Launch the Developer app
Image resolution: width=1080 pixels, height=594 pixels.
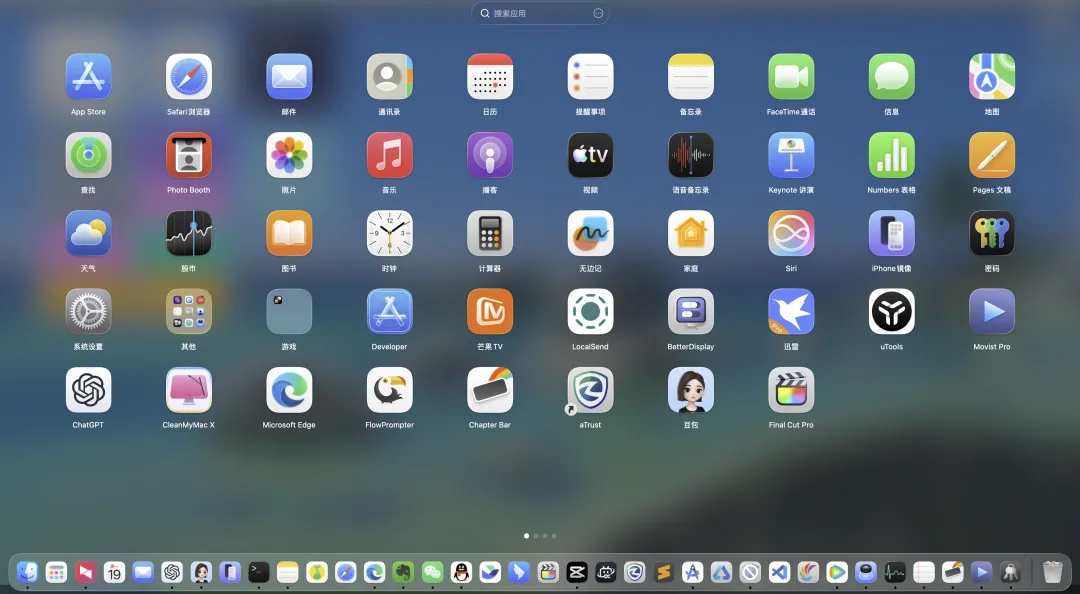pos(390,311)
